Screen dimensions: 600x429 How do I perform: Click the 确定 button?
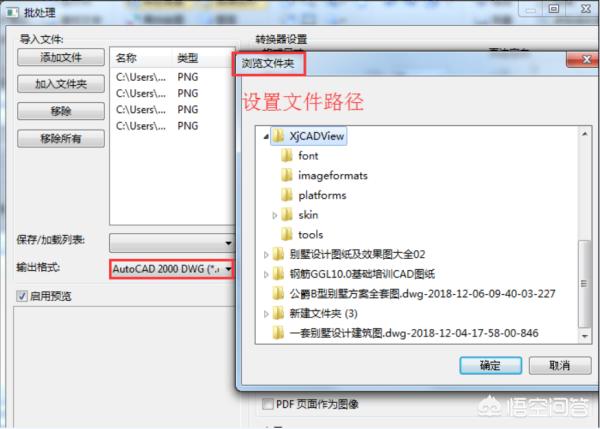tap(491, 365)
